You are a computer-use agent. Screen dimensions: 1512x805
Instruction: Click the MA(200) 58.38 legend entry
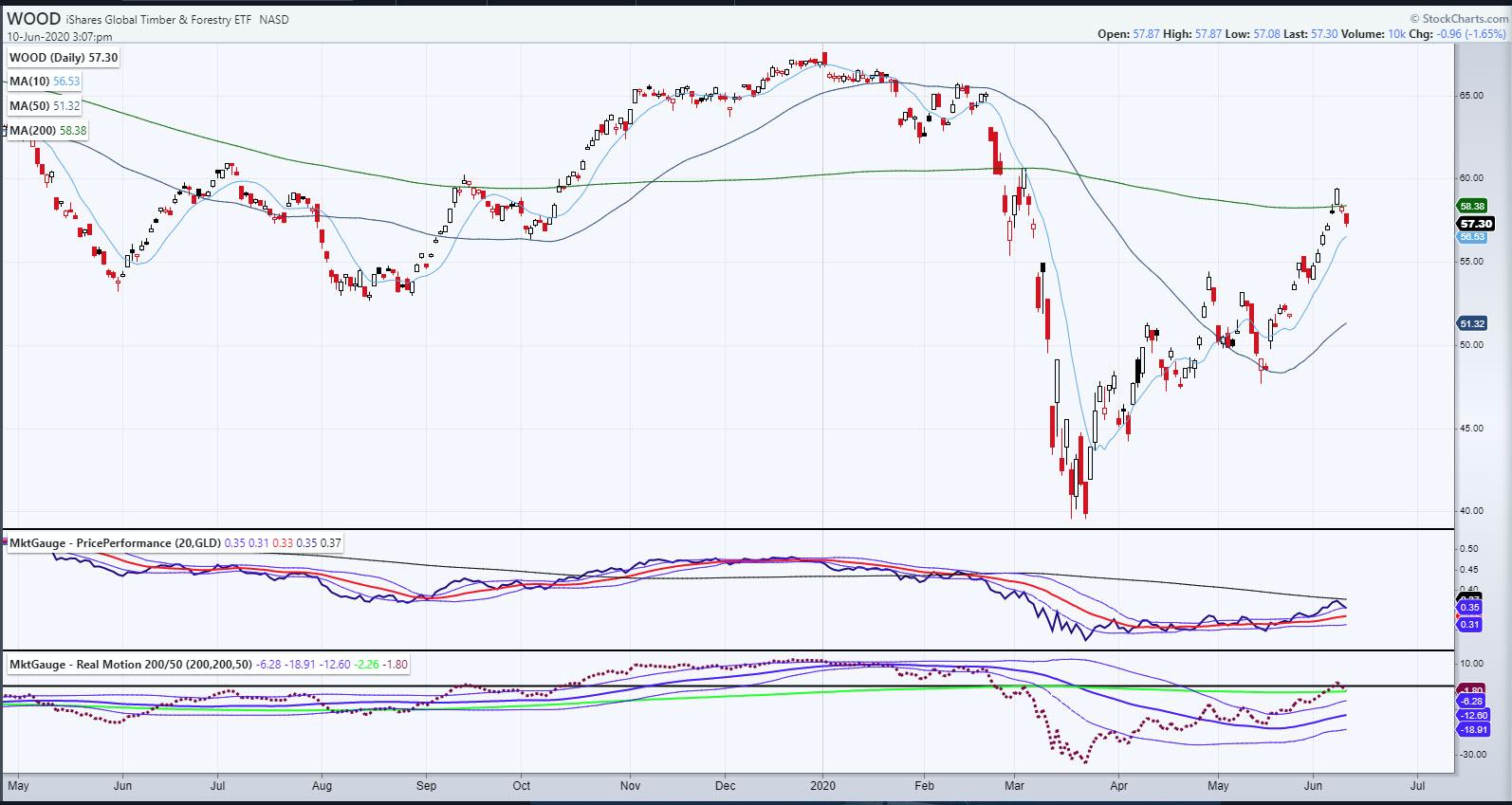pos(49,130)
